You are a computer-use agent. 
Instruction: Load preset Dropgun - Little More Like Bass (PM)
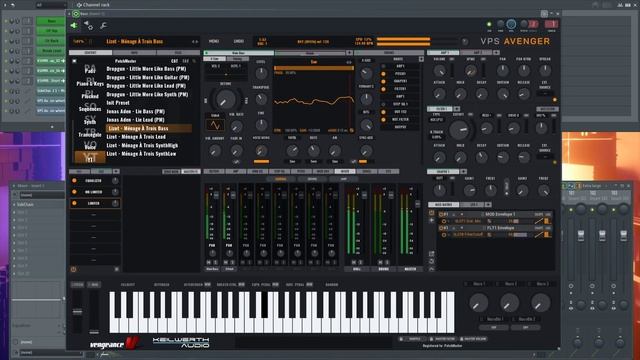coord(146,69)
